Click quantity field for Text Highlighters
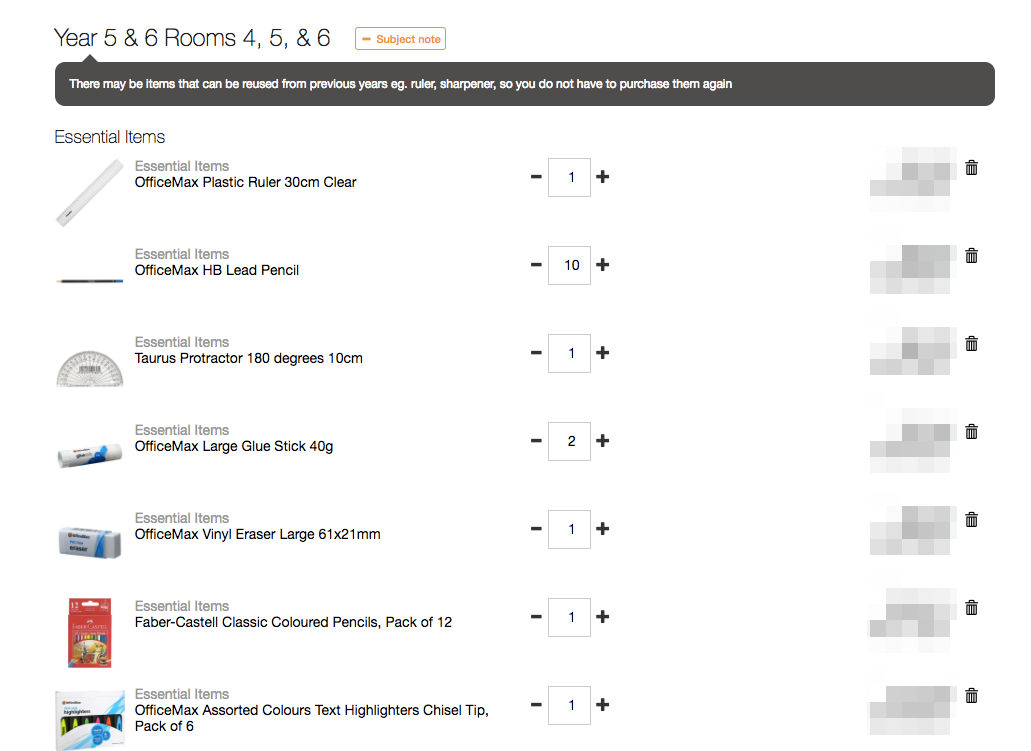Viewport: 1031px width, 751px height. click(569, 706)
